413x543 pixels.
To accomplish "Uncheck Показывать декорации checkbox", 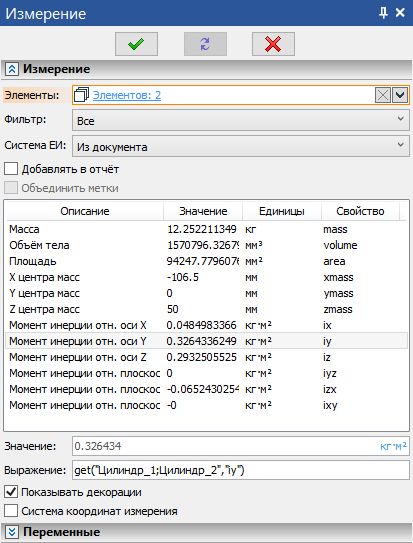I will point(11,492).
